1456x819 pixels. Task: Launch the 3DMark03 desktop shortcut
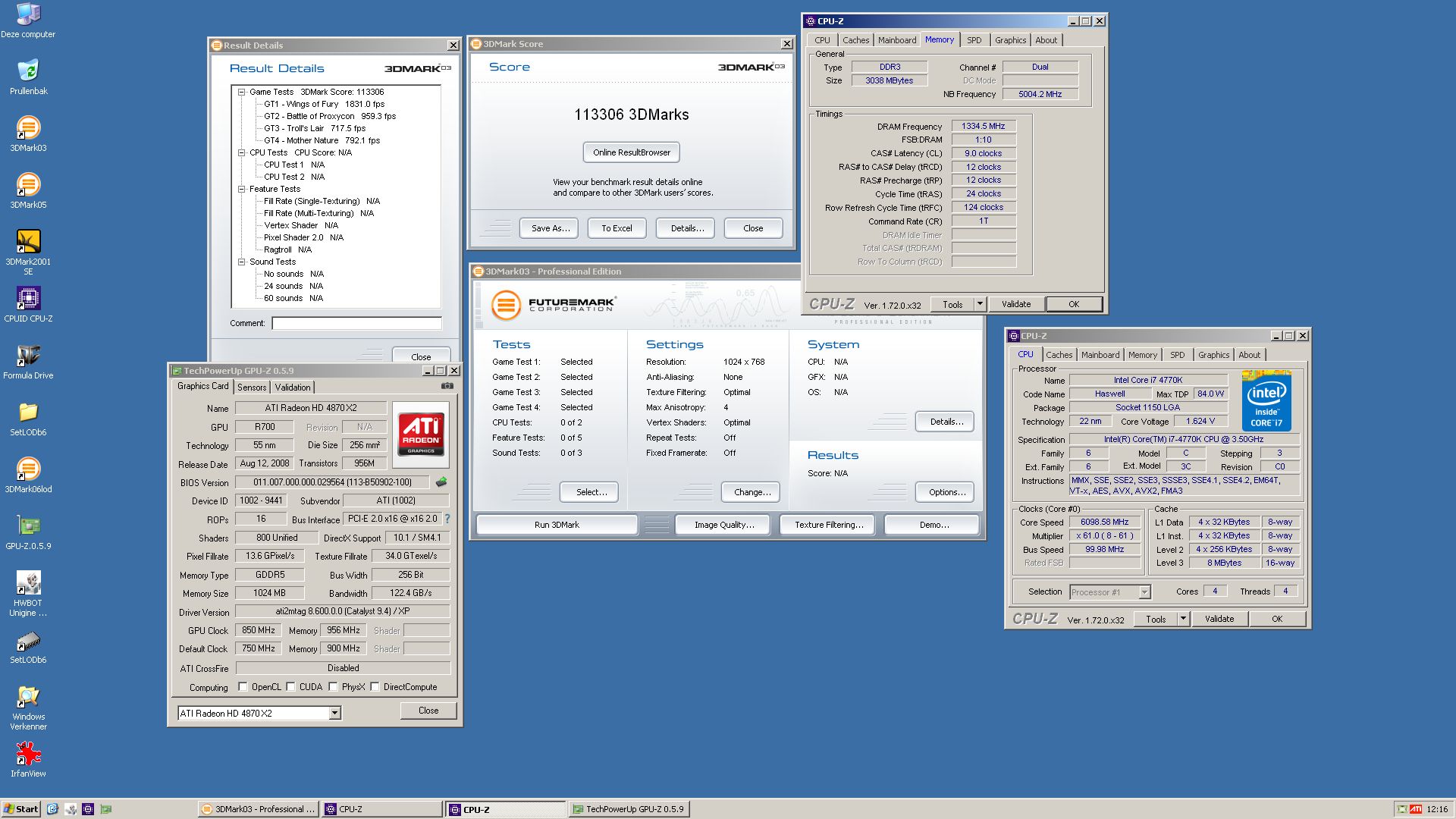(28, 134)
